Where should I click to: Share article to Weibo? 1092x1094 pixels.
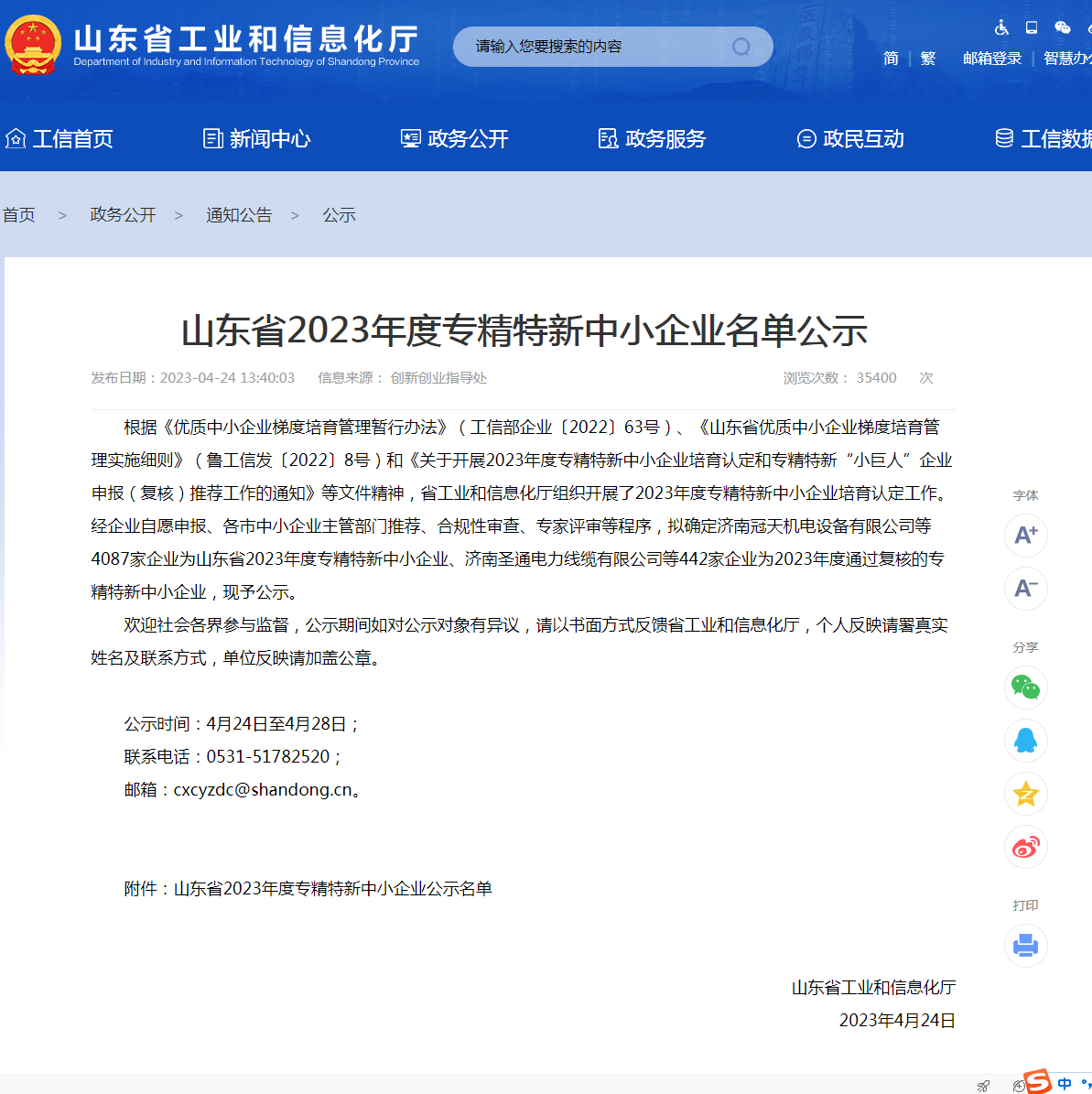pos(1026,847)
